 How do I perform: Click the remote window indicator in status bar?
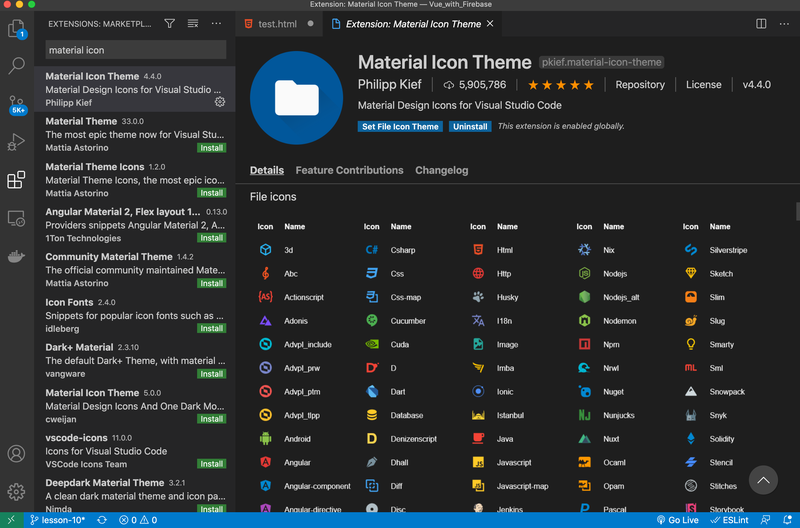[11, 520]
